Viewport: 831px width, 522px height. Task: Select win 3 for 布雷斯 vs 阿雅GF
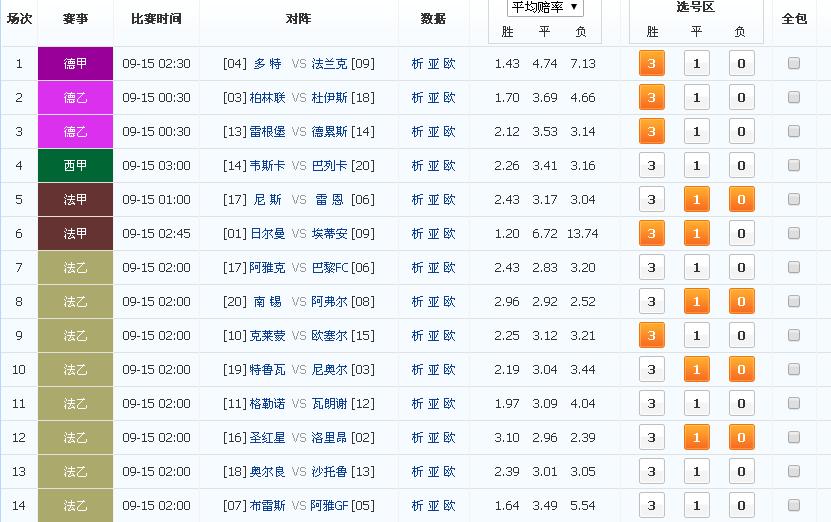(652, 506)
